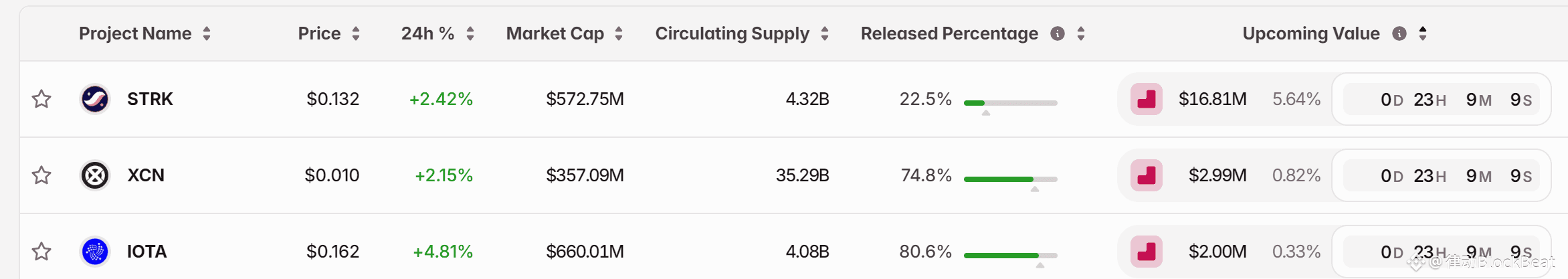Click the STRK token logo icon
1568x279 pixels.
click(x=95, y=99)
